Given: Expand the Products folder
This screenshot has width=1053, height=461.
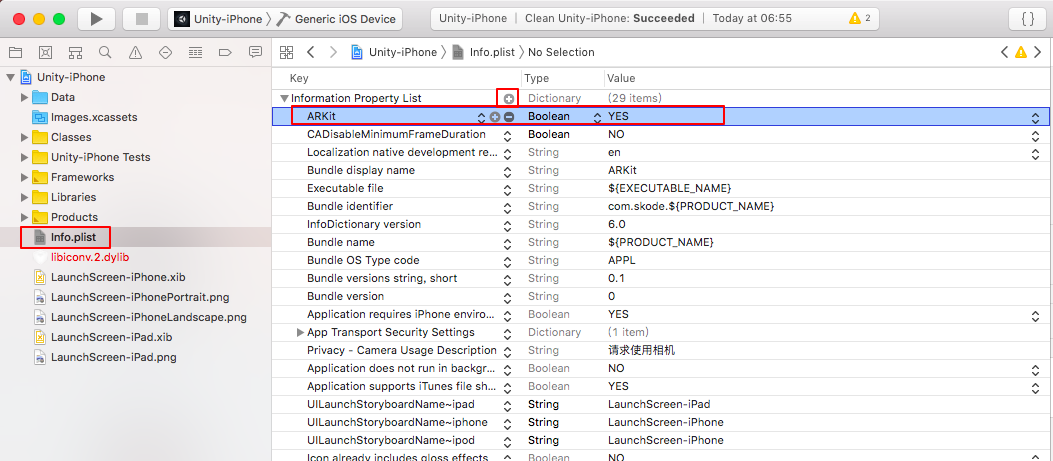Looking at the screenshot, I should [25, 217].
